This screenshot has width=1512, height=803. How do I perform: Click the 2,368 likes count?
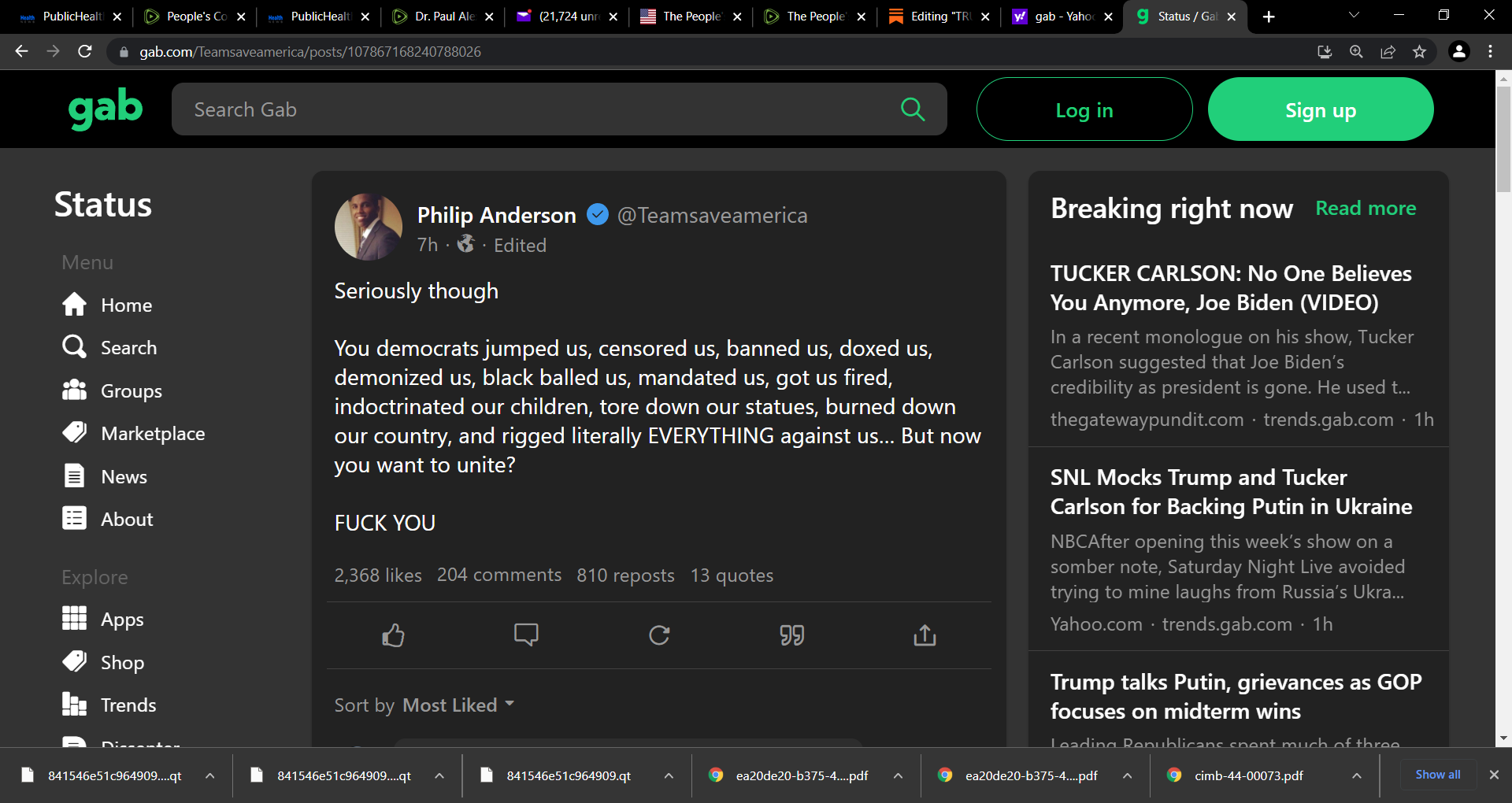click(x=378, y=575)
